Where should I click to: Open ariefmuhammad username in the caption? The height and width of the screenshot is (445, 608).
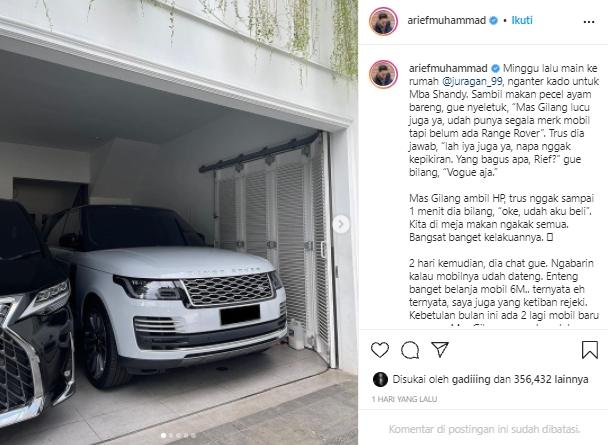coord(448,68)
